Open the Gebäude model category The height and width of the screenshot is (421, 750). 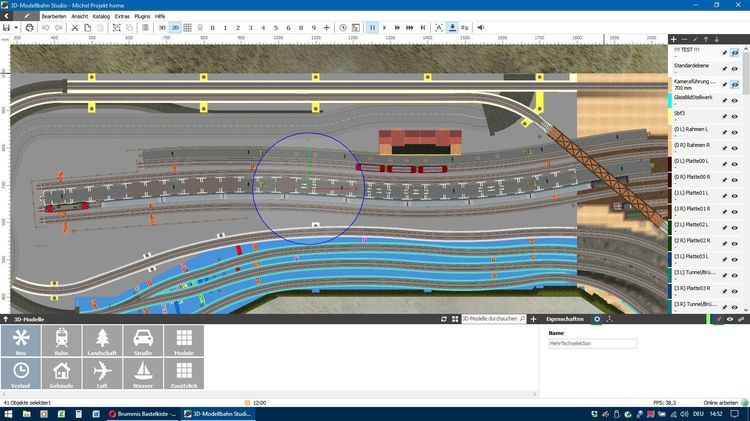click(61, 373)
